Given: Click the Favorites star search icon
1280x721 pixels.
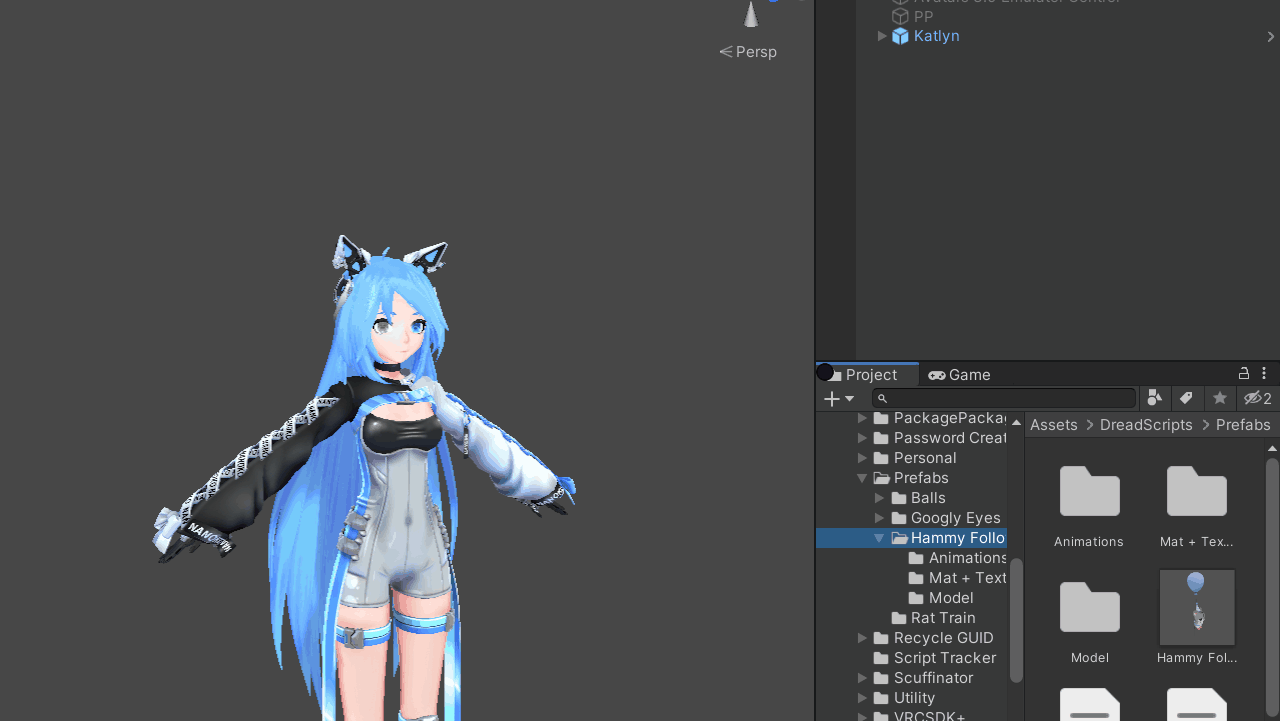Looking at the screenshot, I should tap(1220, 398).
